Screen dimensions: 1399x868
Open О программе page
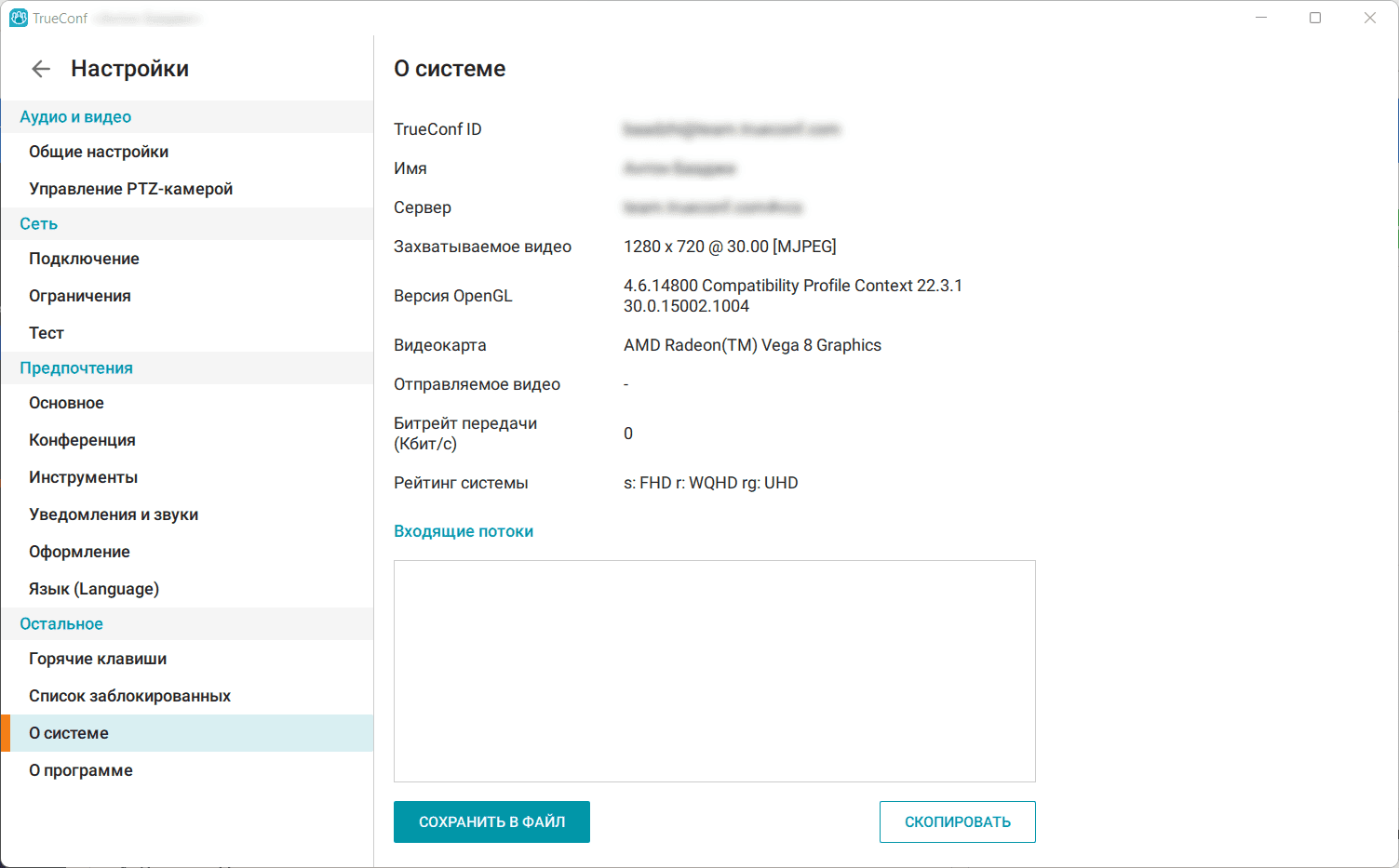187,770
